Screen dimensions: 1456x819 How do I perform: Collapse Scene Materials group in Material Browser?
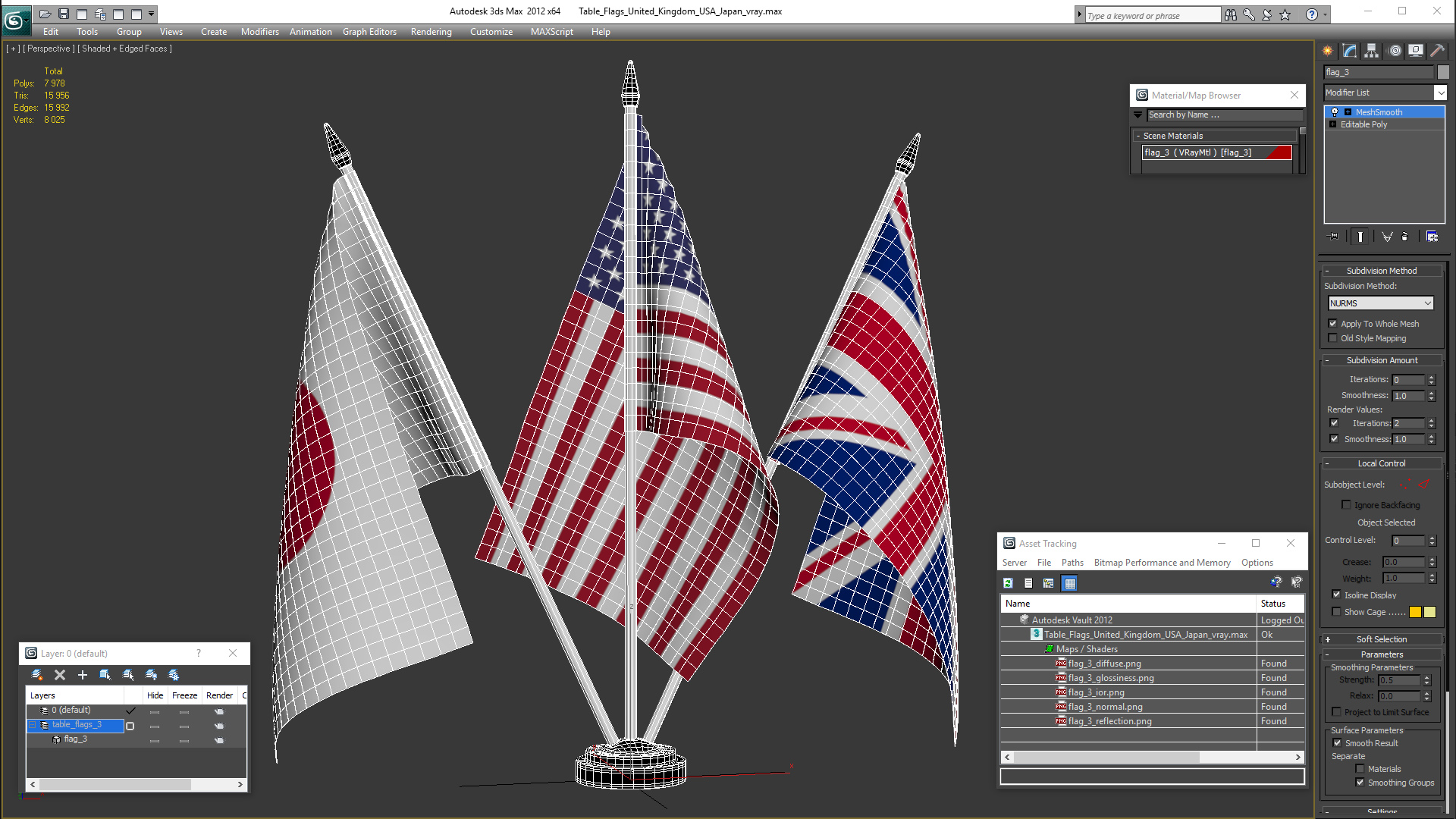[1138, 136]
